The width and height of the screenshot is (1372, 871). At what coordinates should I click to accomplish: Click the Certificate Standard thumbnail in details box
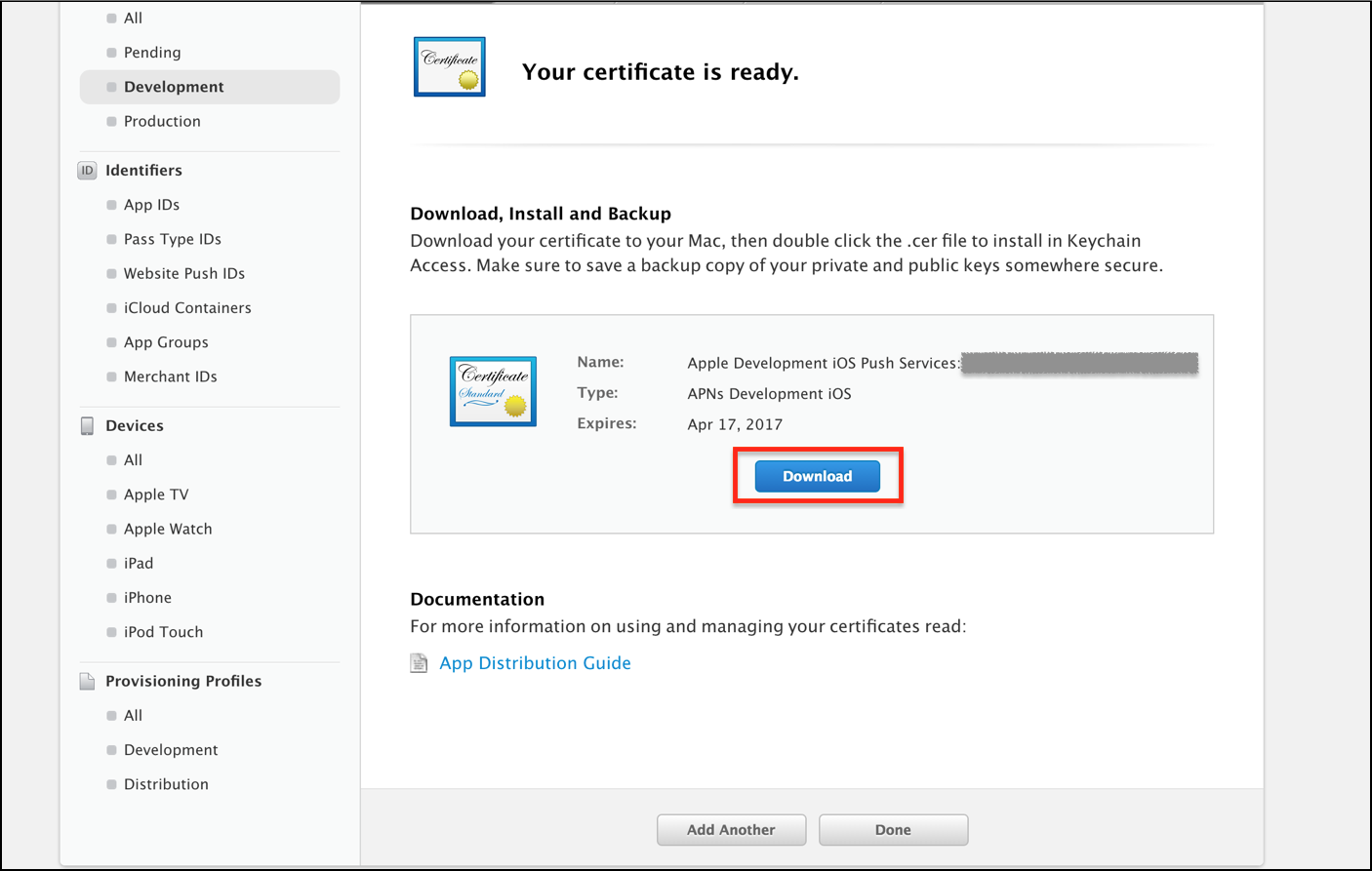pos(493,391)
